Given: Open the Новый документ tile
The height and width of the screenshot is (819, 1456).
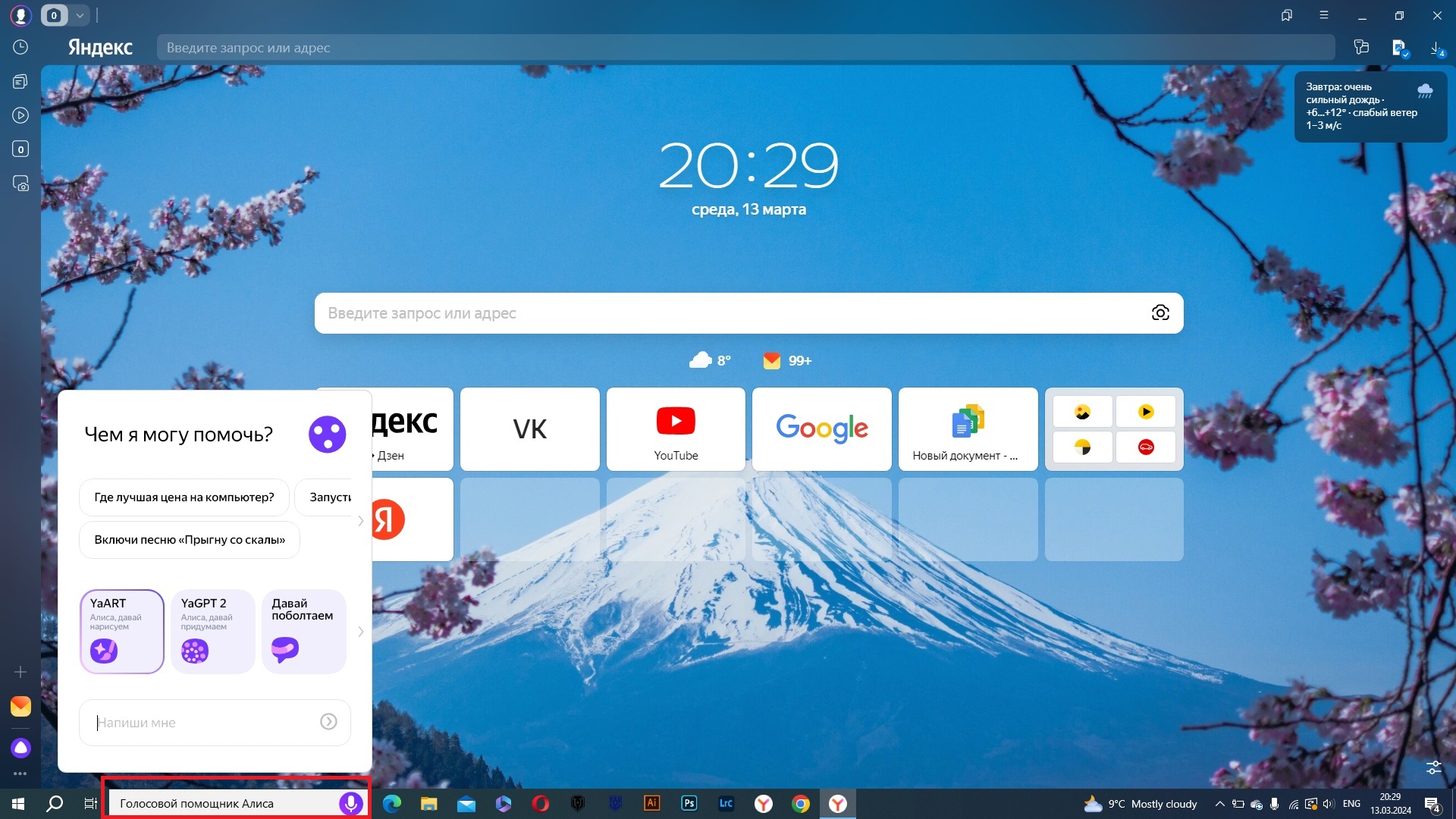Looking at the screenshot, I should (968, 429).
